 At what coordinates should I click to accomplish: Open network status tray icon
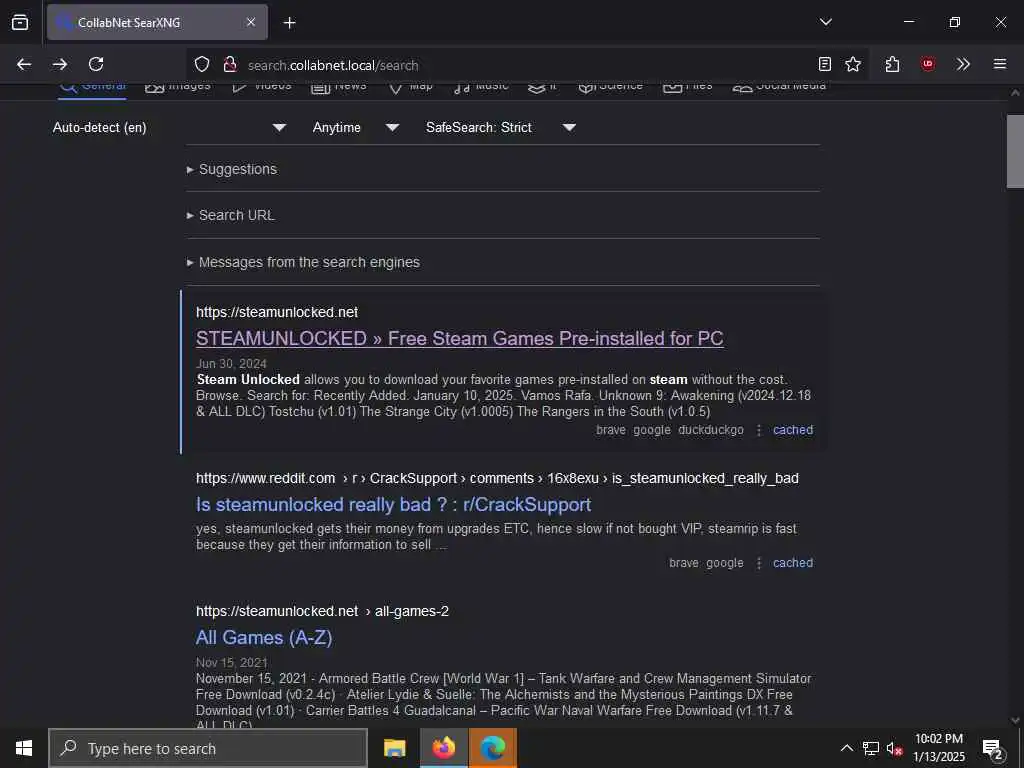tap(871, 748)
